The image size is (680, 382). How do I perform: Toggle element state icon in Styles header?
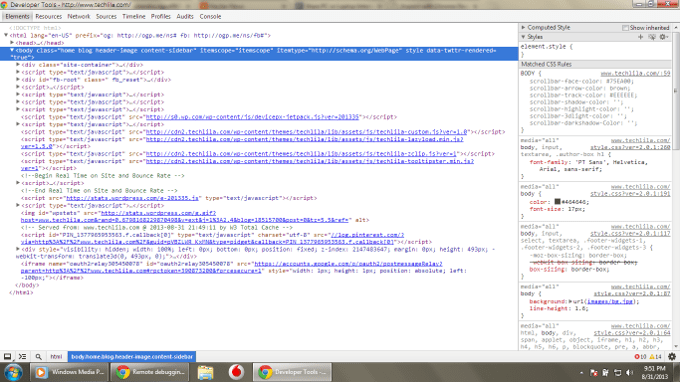[652, 37]
